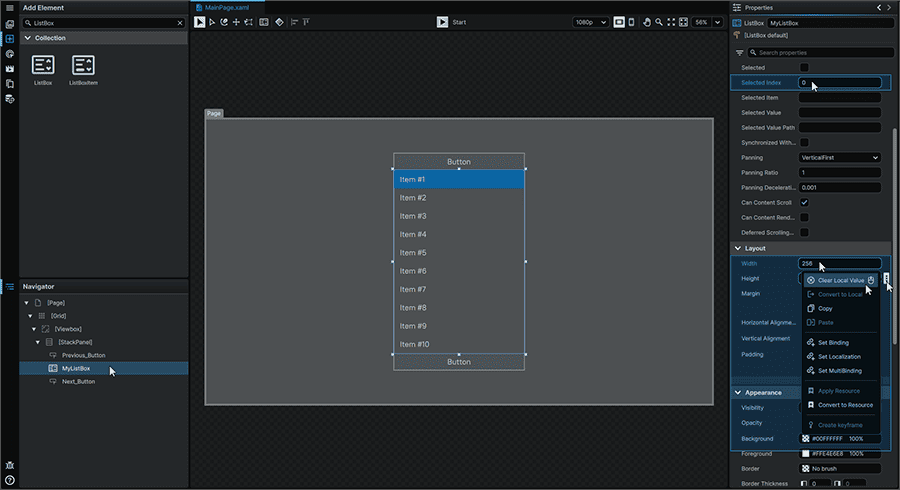The image size is (900, 490).
Task: Click the Border No brush swatch
Action: click(x=805, y=468)
